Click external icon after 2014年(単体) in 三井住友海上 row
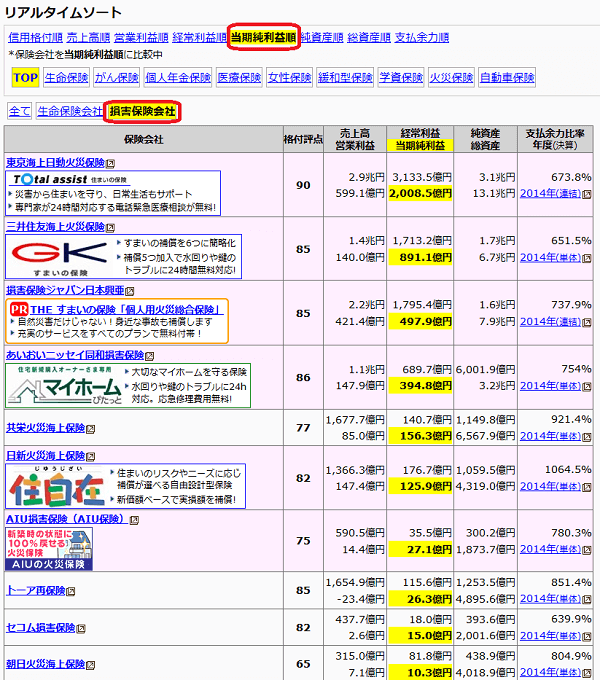This screenshot has height=680, width=600. [587, 258]
